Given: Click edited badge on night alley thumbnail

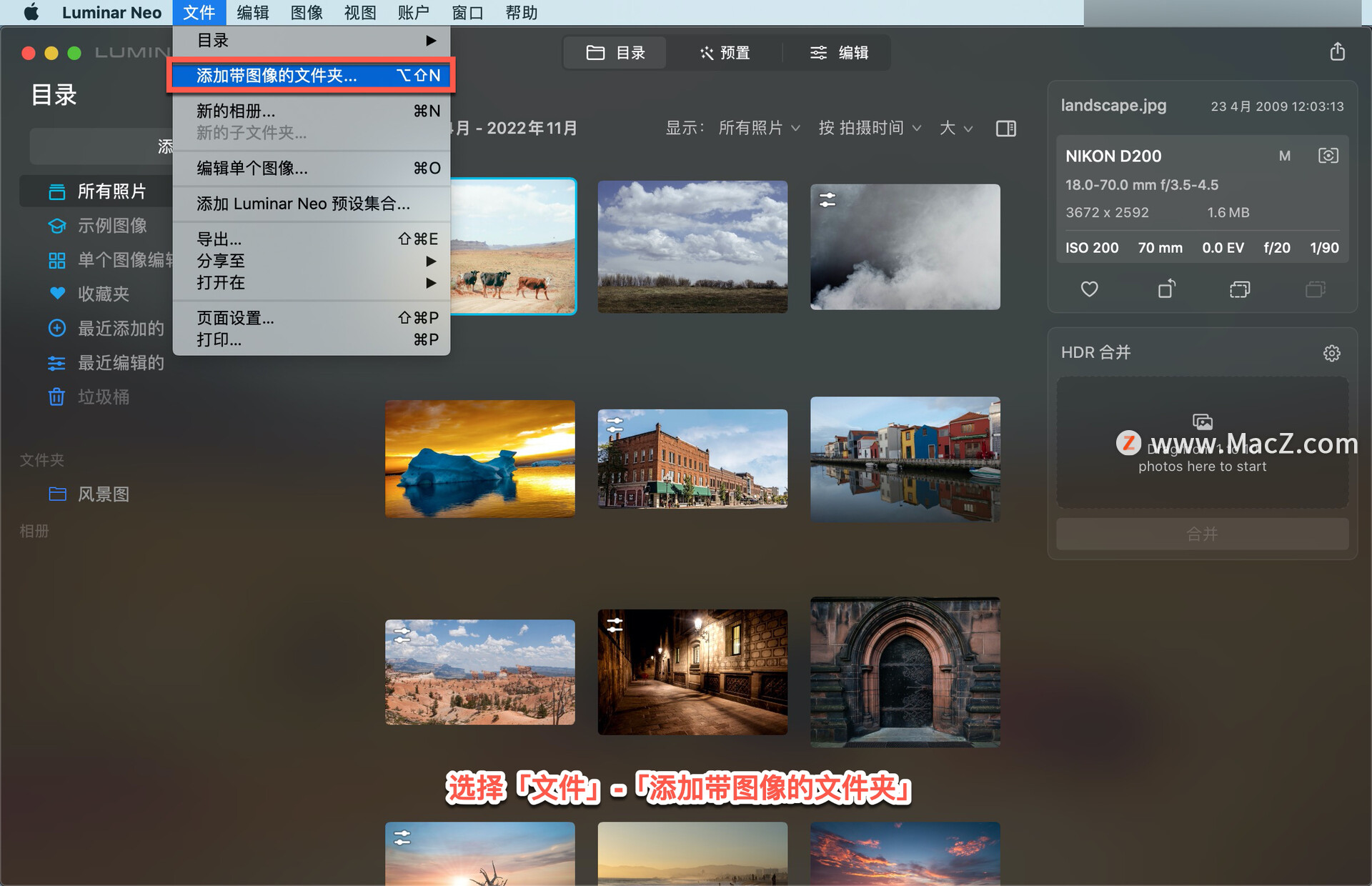Looking at the screenshot, I should coord(615,625).
